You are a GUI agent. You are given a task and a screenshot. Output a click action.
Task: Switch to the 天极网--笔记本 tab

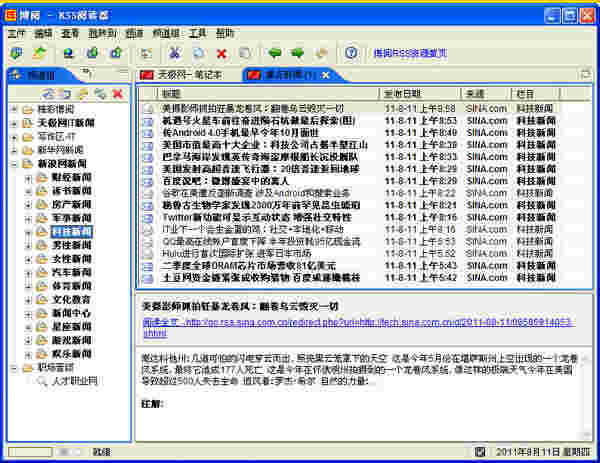(x=181, y=75)
